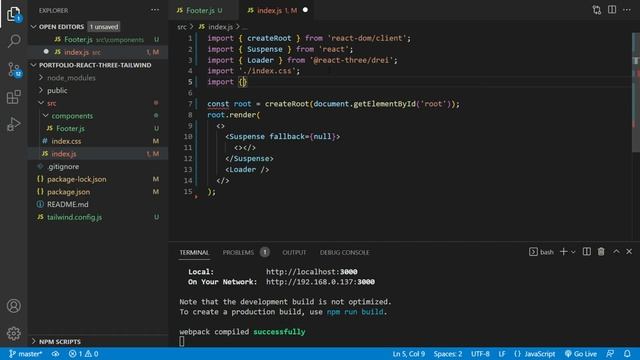Click the src breadcrumb segment

182,27
